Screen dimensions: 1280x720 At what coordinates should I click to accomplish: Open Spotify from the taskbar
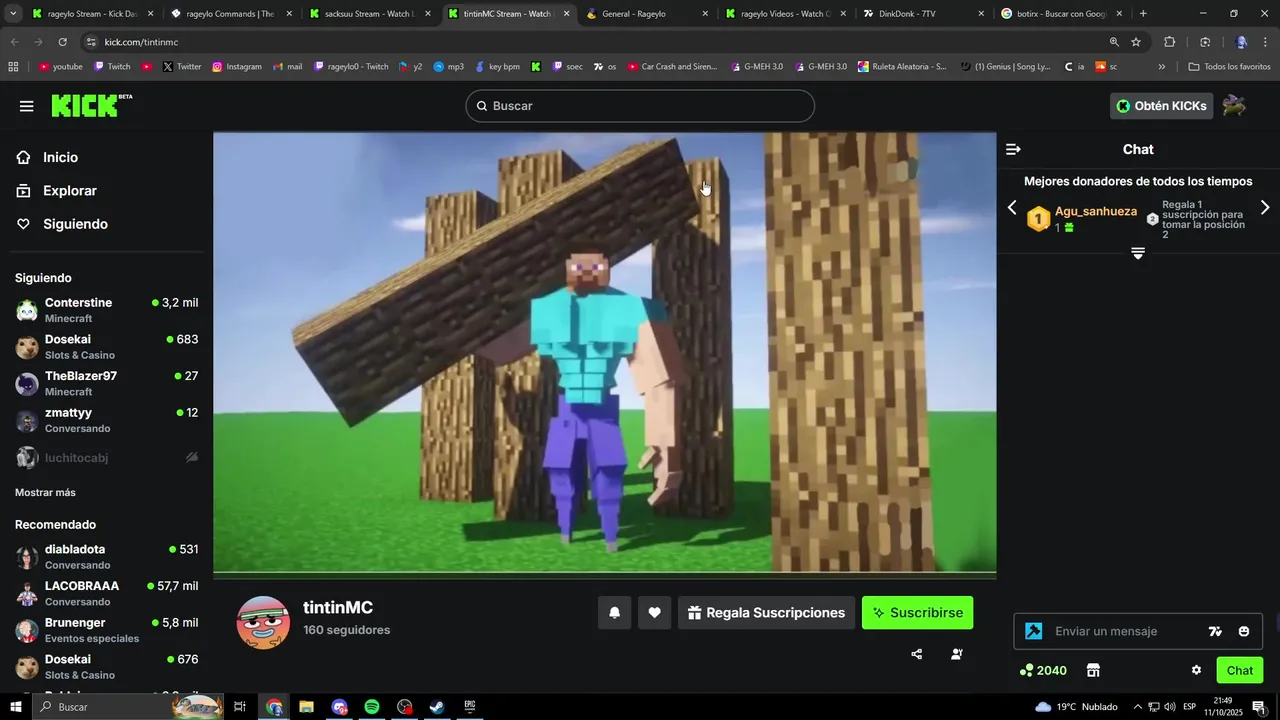coord(372,707)
